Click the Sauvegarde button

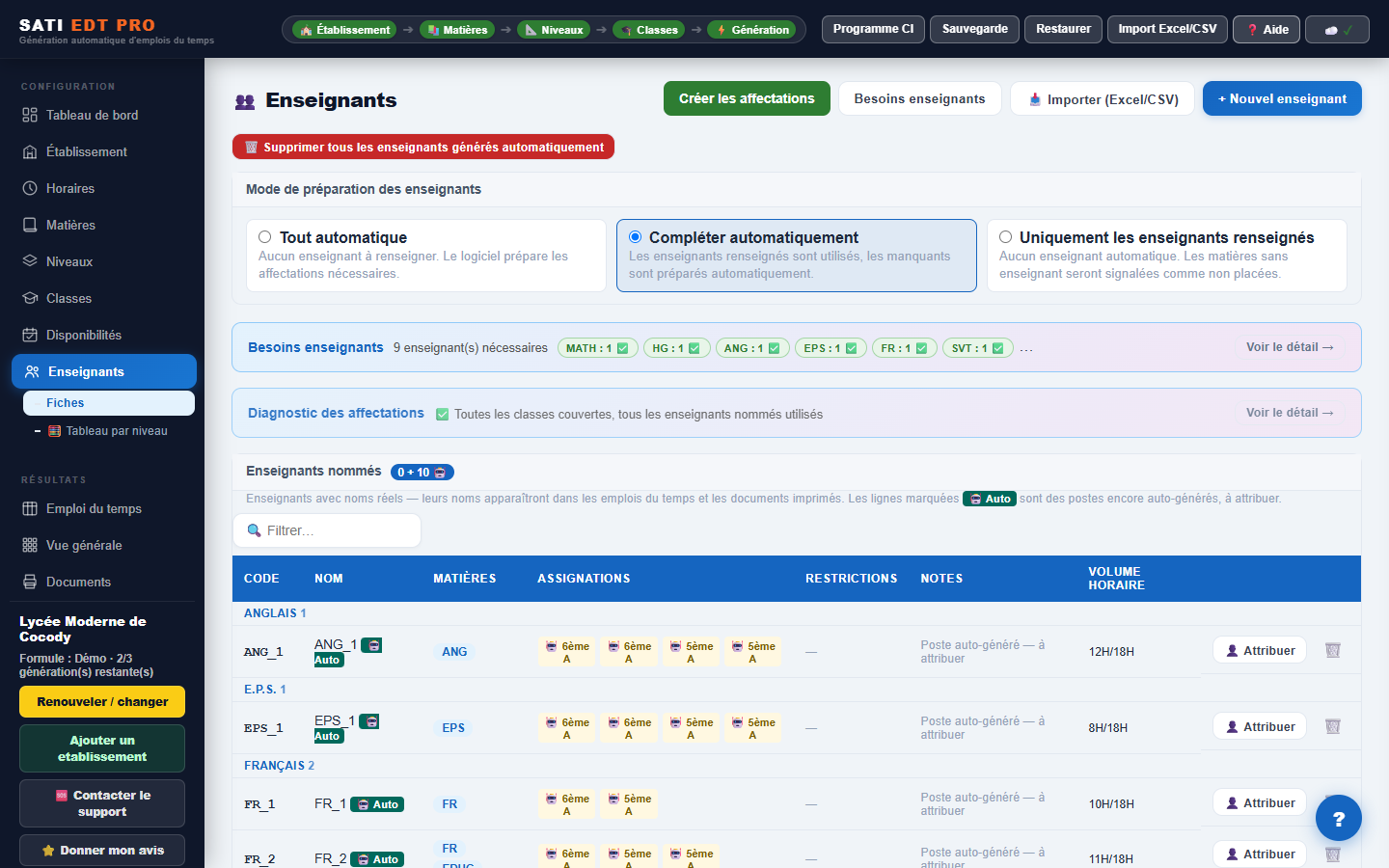coord(974,29)
